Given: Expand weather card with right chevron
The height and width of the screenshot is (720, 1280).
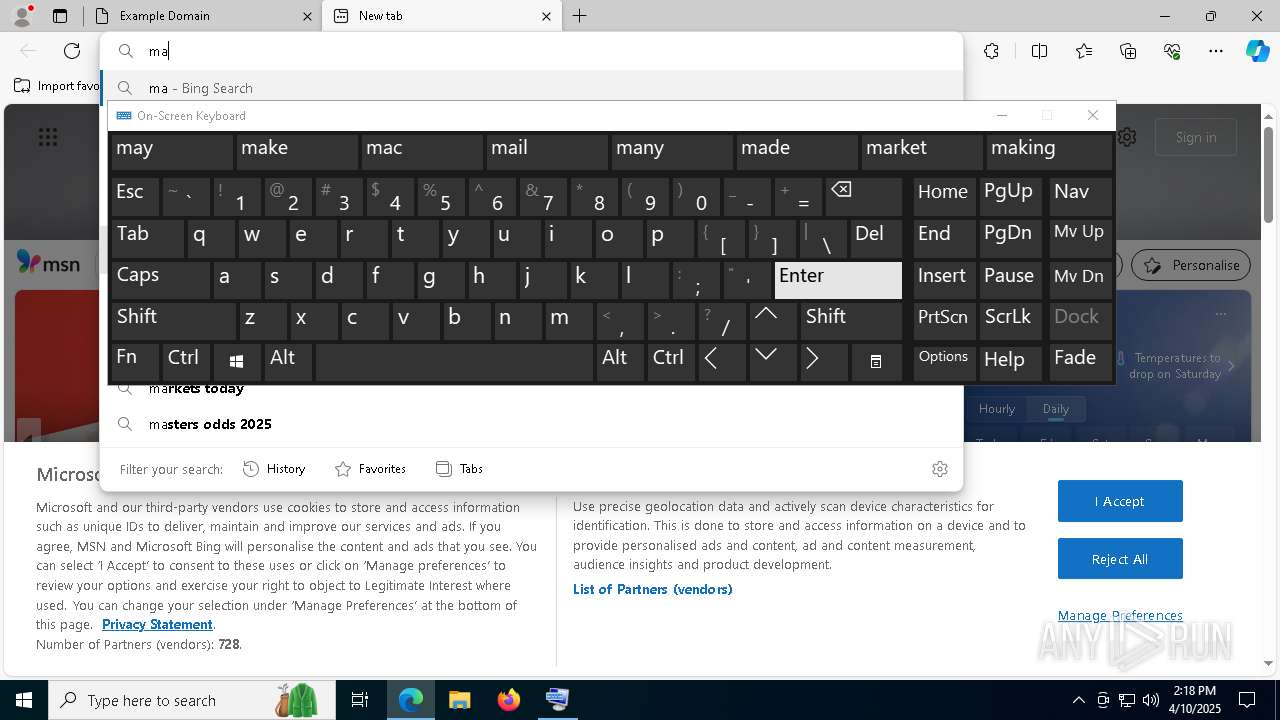Looking at the screenshot, I should (x=1231, y=367).
